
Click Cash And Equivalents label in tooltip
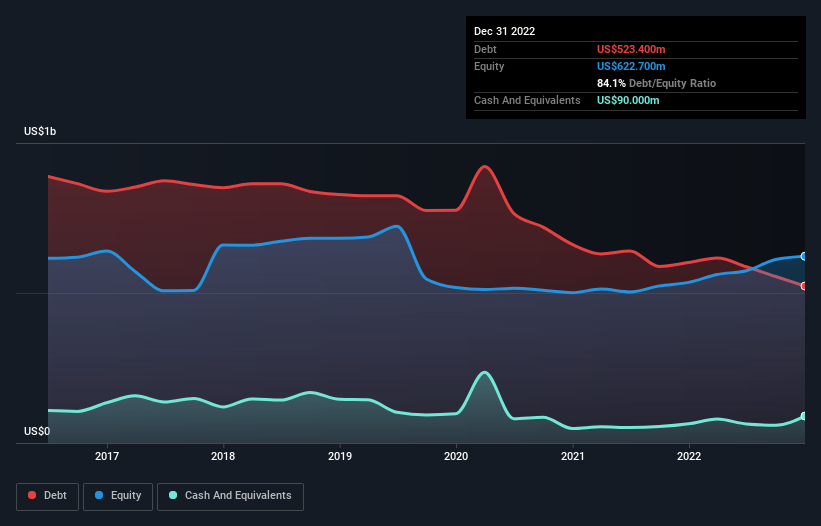click(x=527, y=100)
